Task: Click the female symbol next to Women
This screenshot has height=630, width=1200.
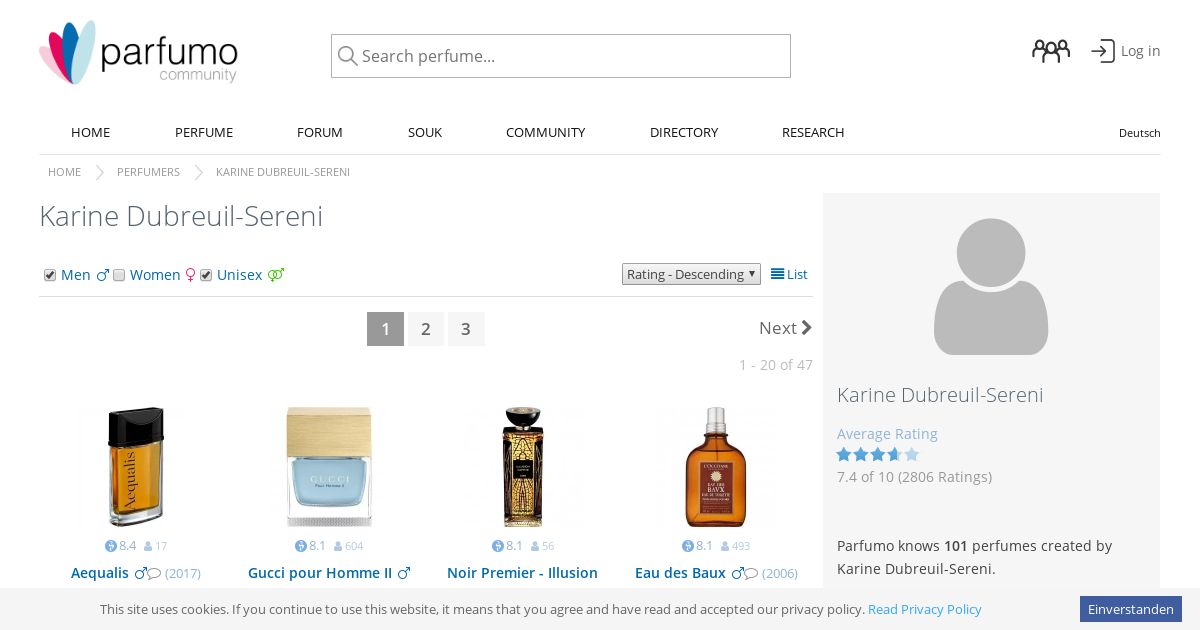Action: (190, 275)
